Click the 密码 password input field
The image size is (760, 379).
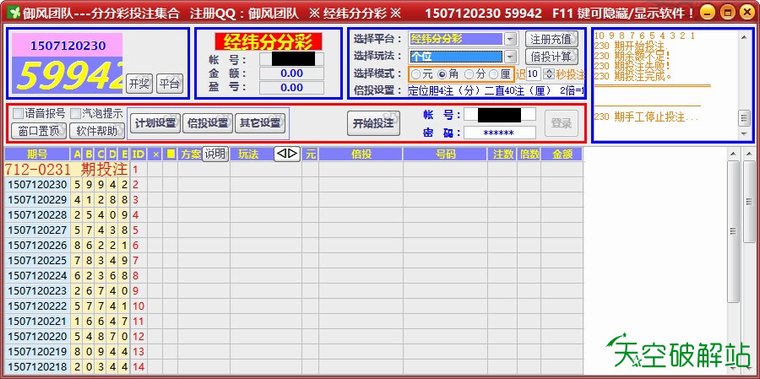pyautogui.click(x=500, y=132)
